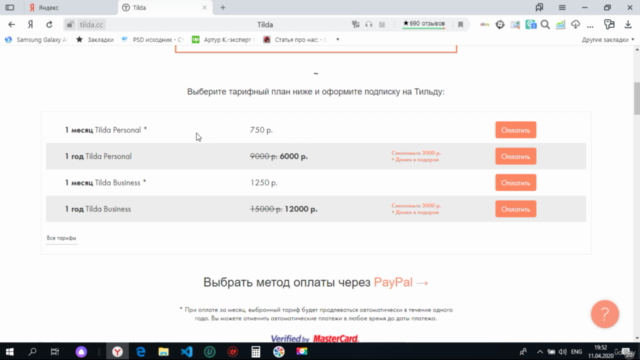Close the Tilda tab
The image size is (640, 360).
tap(204, 7)
